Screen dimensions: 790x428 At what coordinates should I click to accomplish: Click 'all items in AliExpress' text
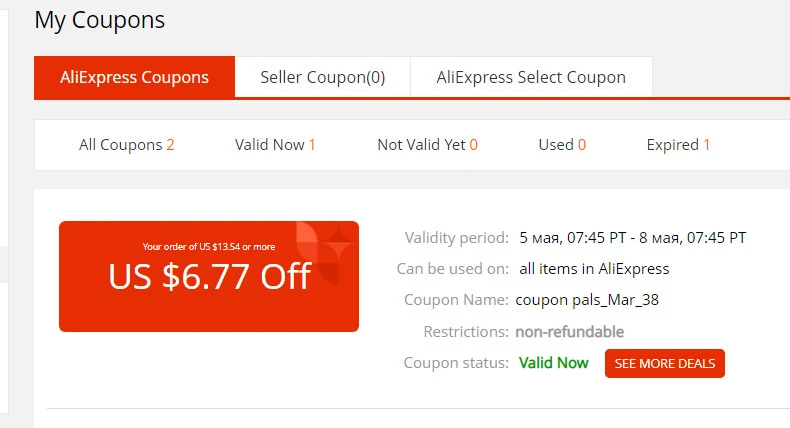click(595, 269)
